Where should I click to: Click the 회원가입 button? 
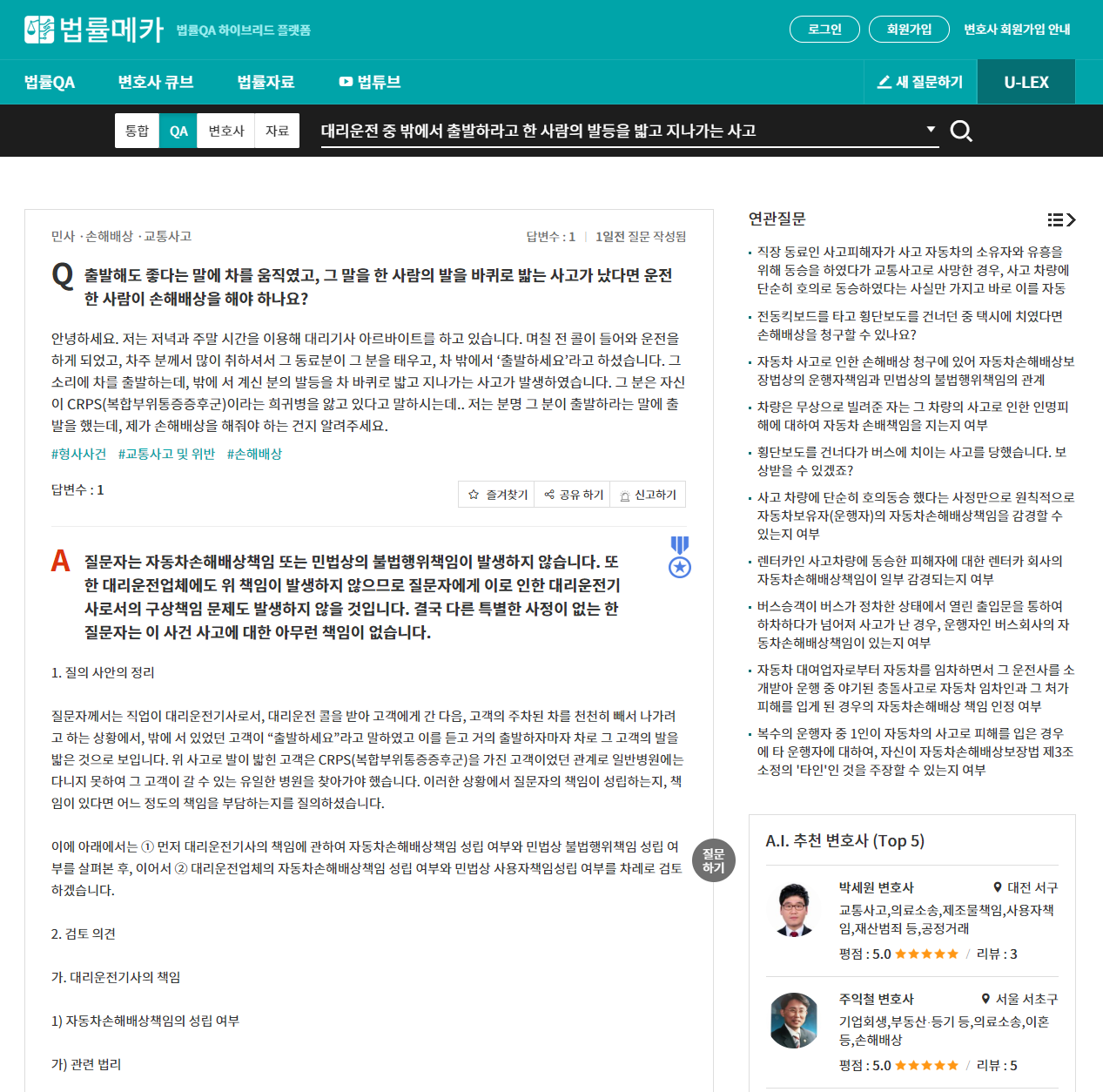909,29
